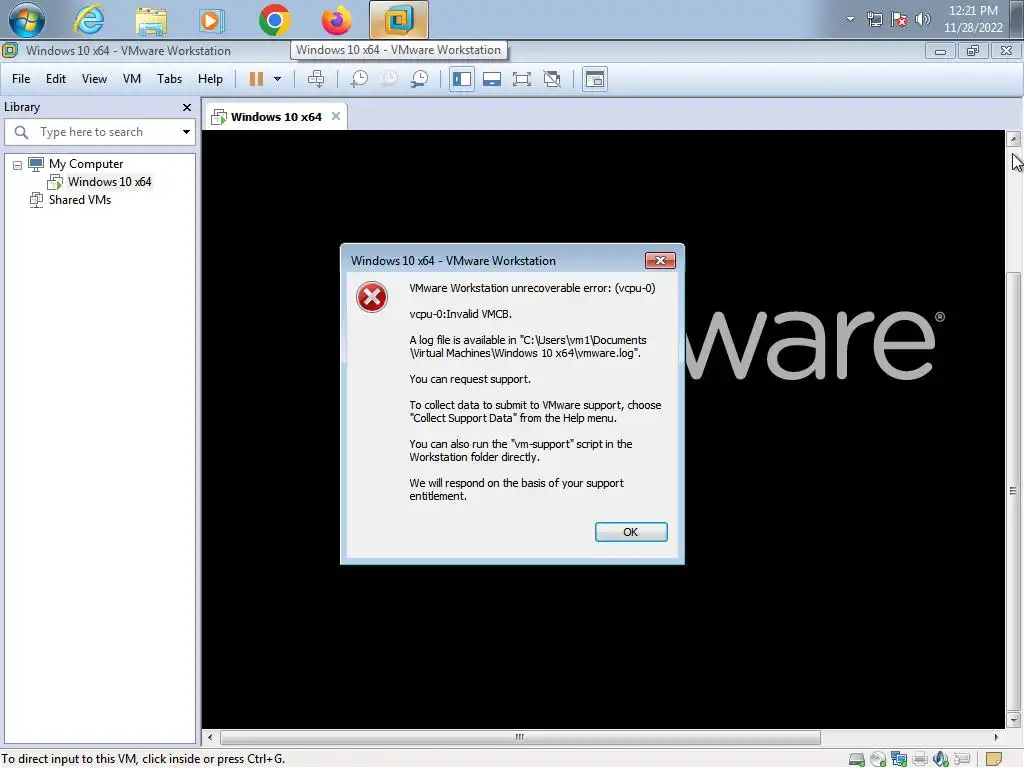Click the horizontal scrollbar left arrow
Viewport: 1024px width, 768px height.
tap(210, 737)
